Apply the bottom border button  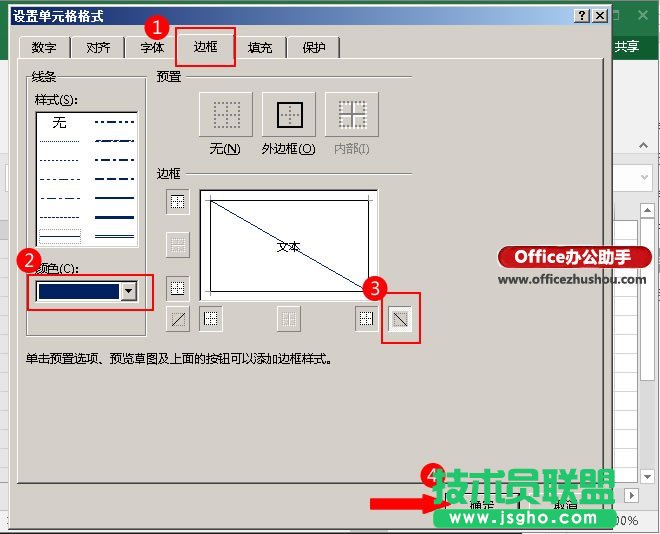pyautogui.click(x=178, y=288)
